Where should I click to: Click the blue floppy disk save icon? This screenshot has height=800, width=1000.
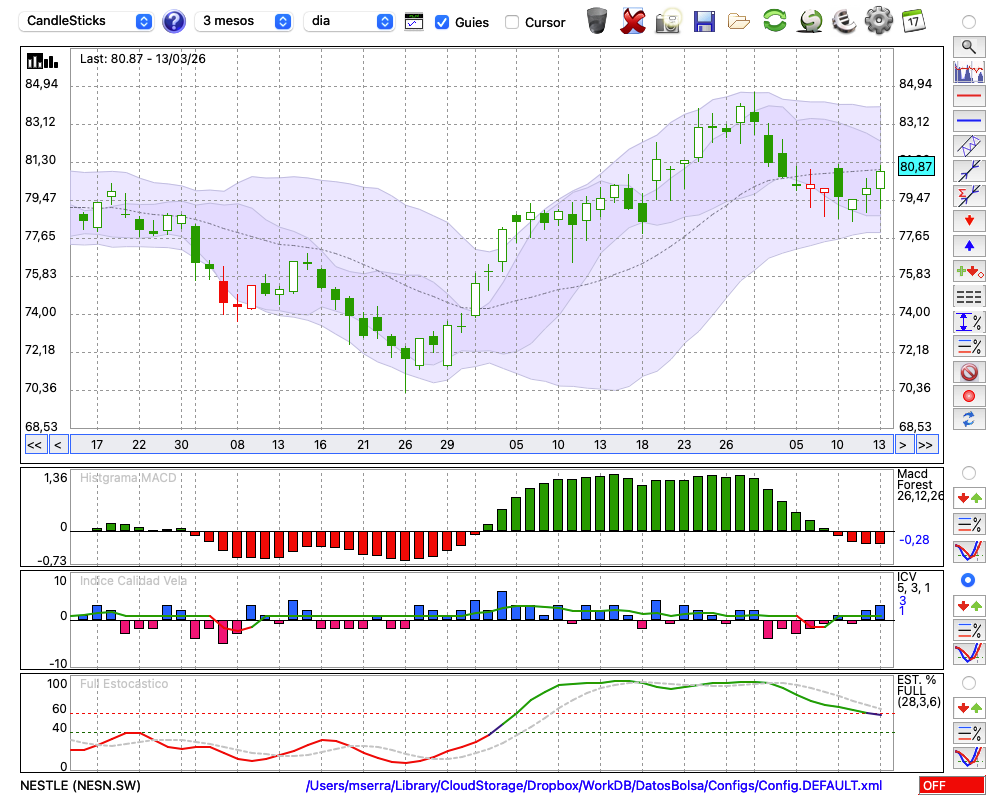[704, 20]
